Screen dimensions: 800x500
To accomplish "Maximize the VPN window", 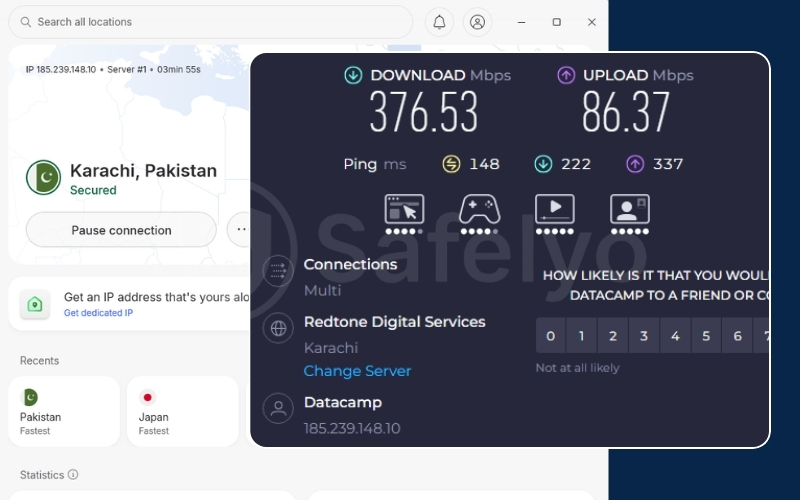I will (x=557, y=22).
